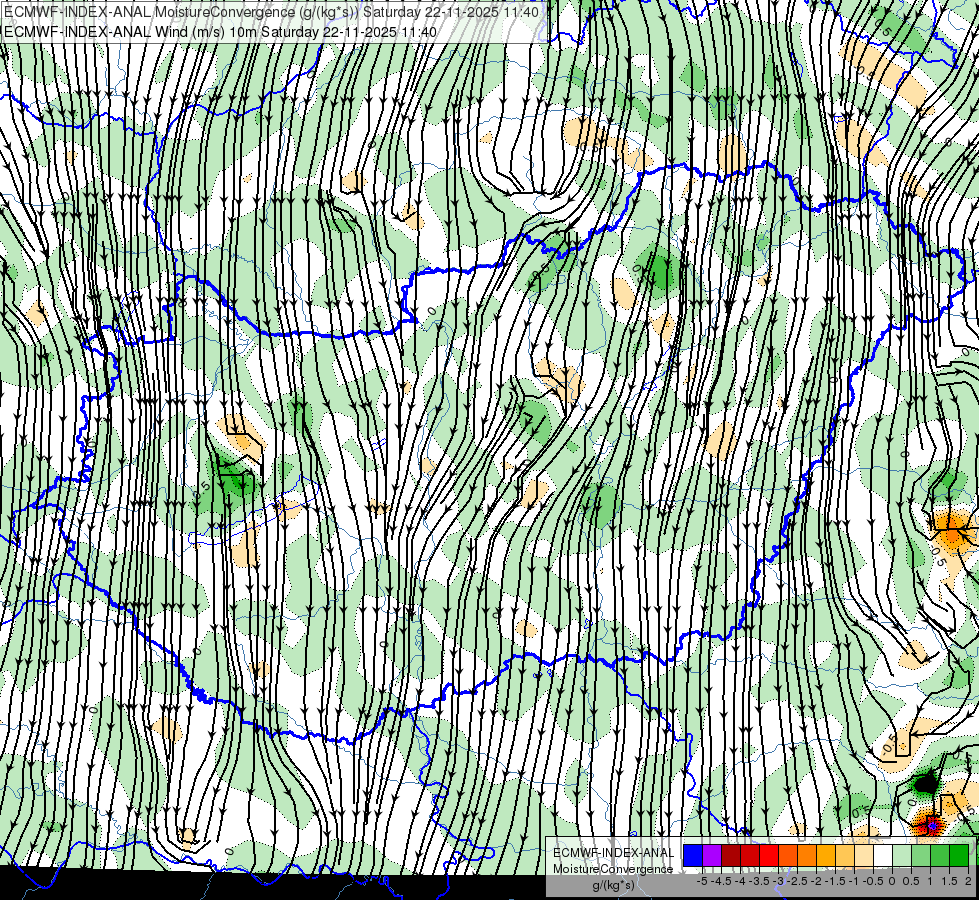
Task: Click the 2 tick label at legend's end
Action: 968,881
